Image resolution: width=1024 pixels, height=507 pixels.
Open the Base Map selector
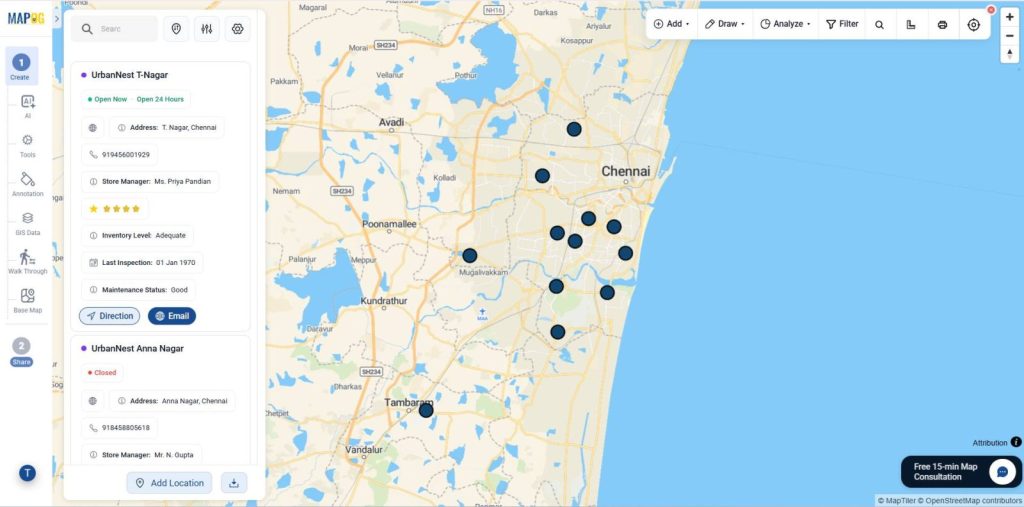click(27, 301)
